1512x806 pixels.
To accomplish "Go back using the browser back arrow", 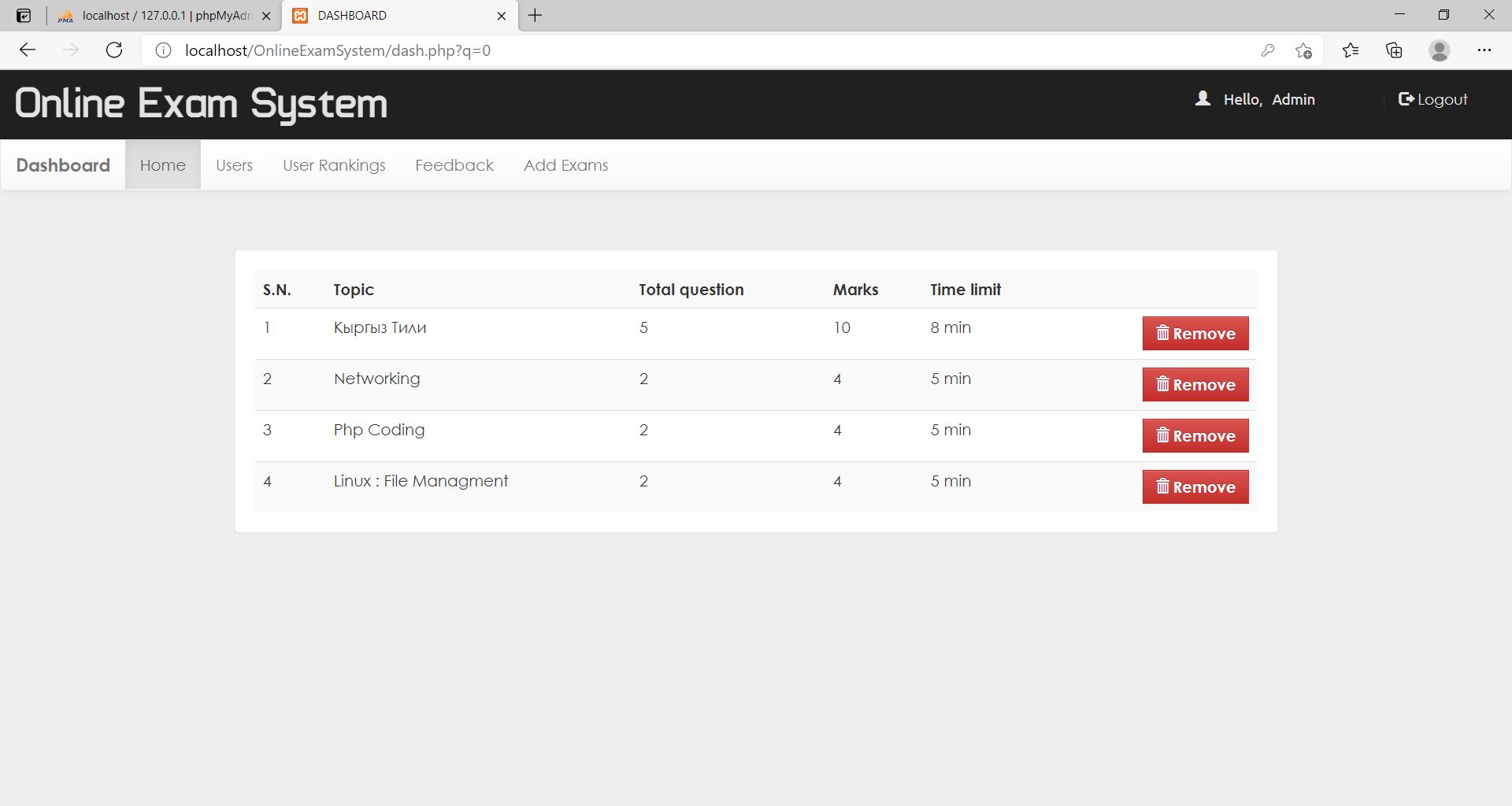I will tap(28, 50).
